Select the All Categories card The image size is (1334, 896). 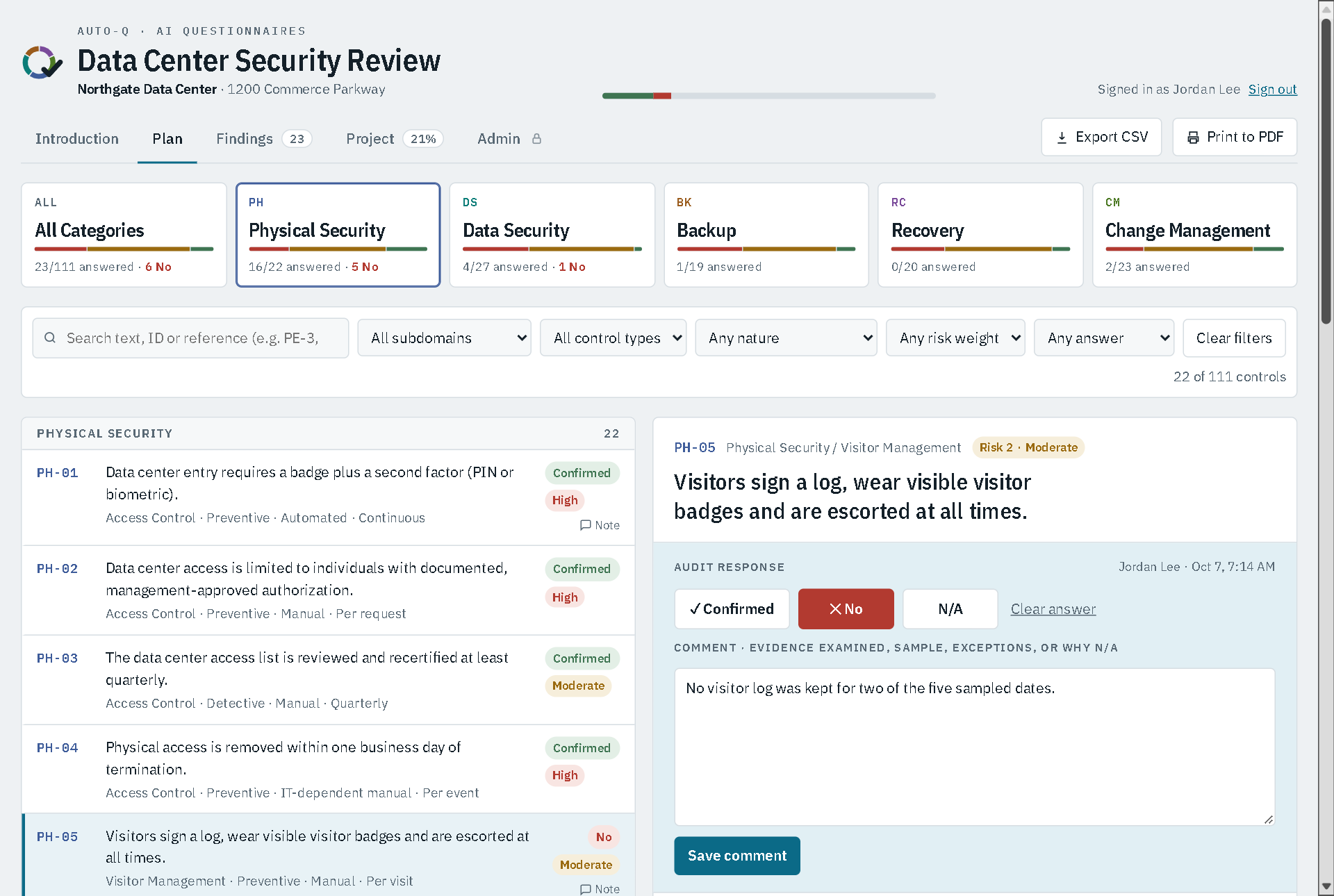pos(124,235)
